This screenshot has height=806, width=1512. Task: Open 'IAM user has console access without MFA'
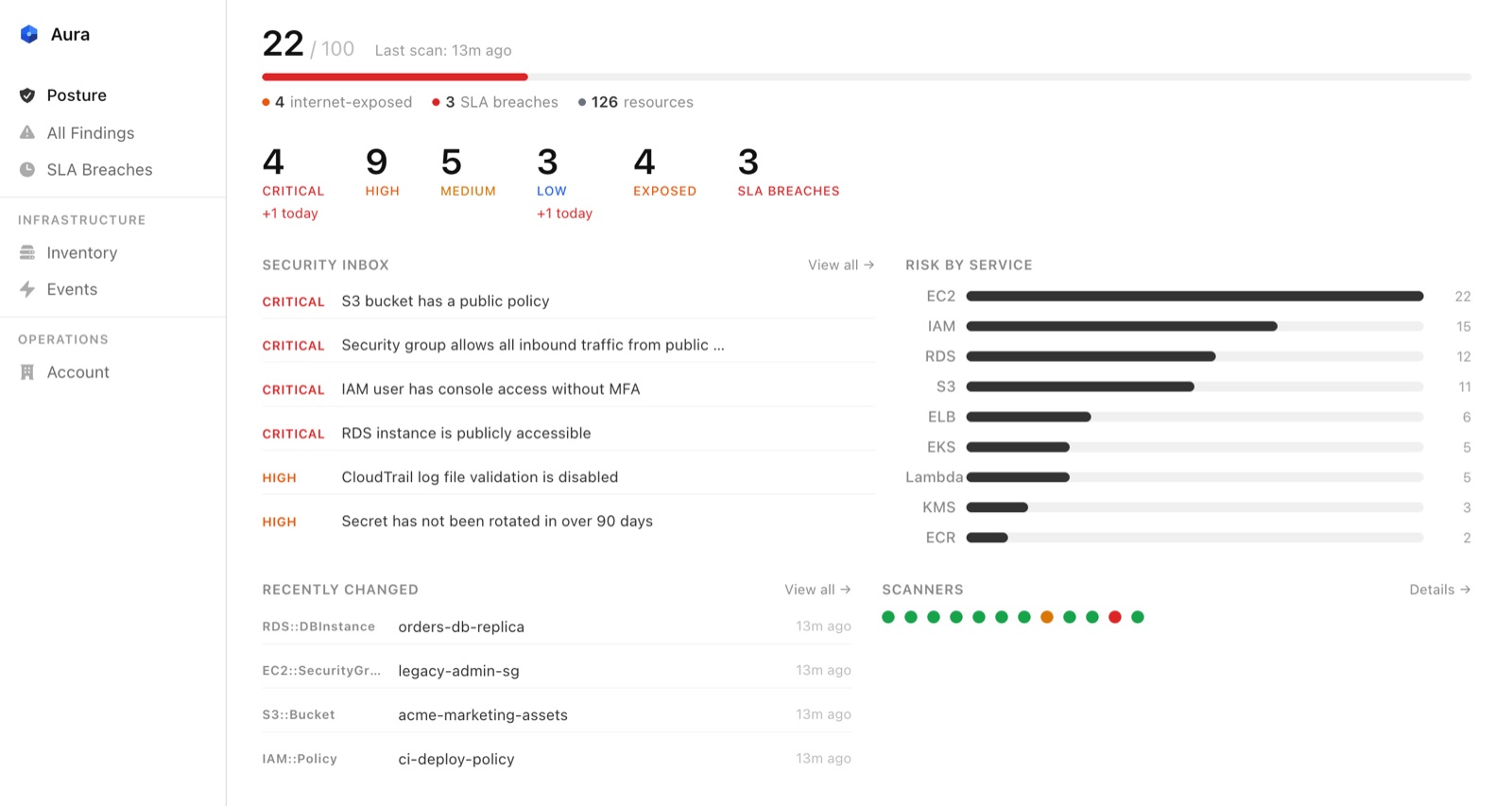click(569, 389)
